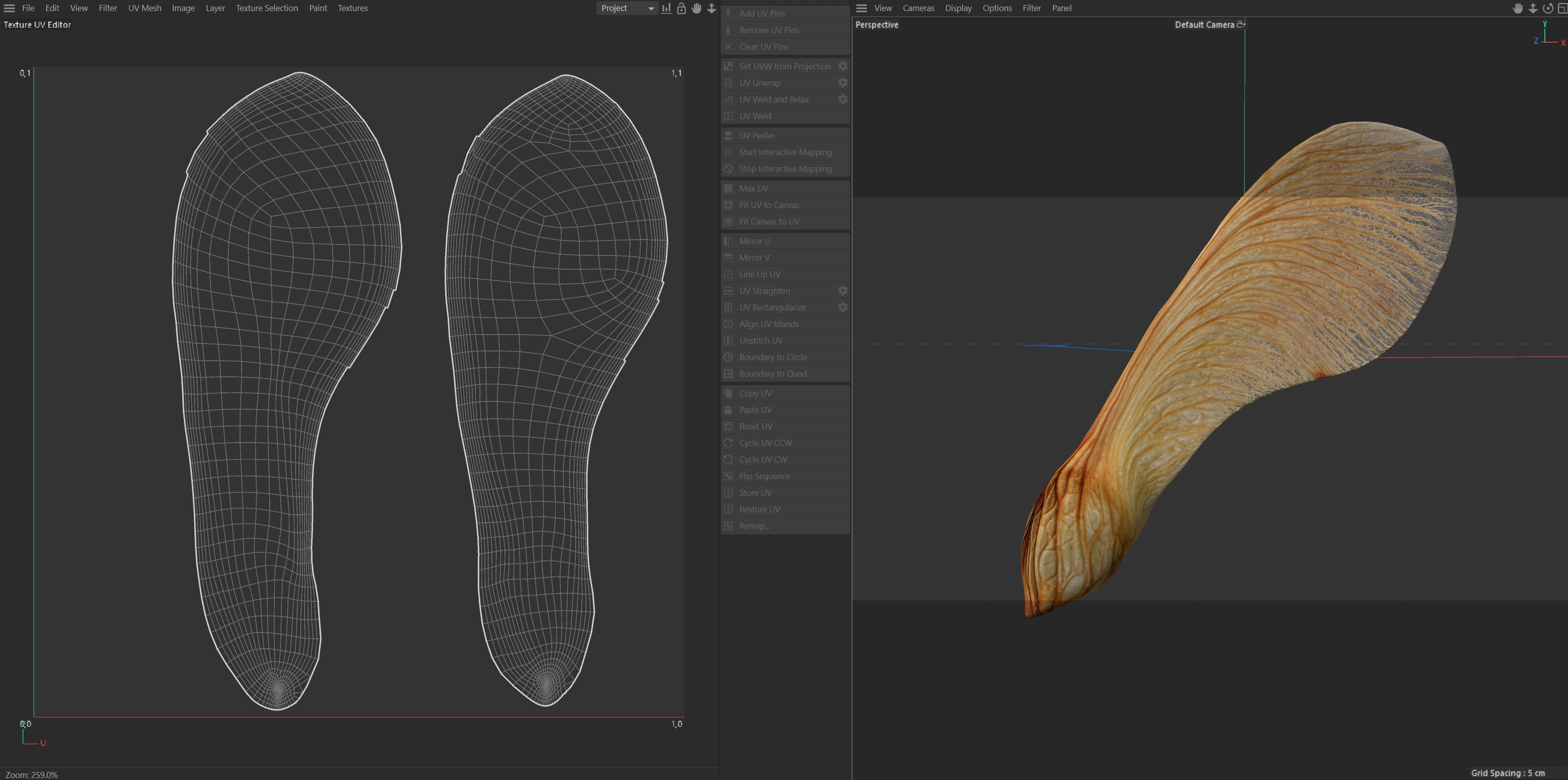The image size is (1568, 780).
Task: Click the viewport orbit camera icon
Action: (1548, 8)
